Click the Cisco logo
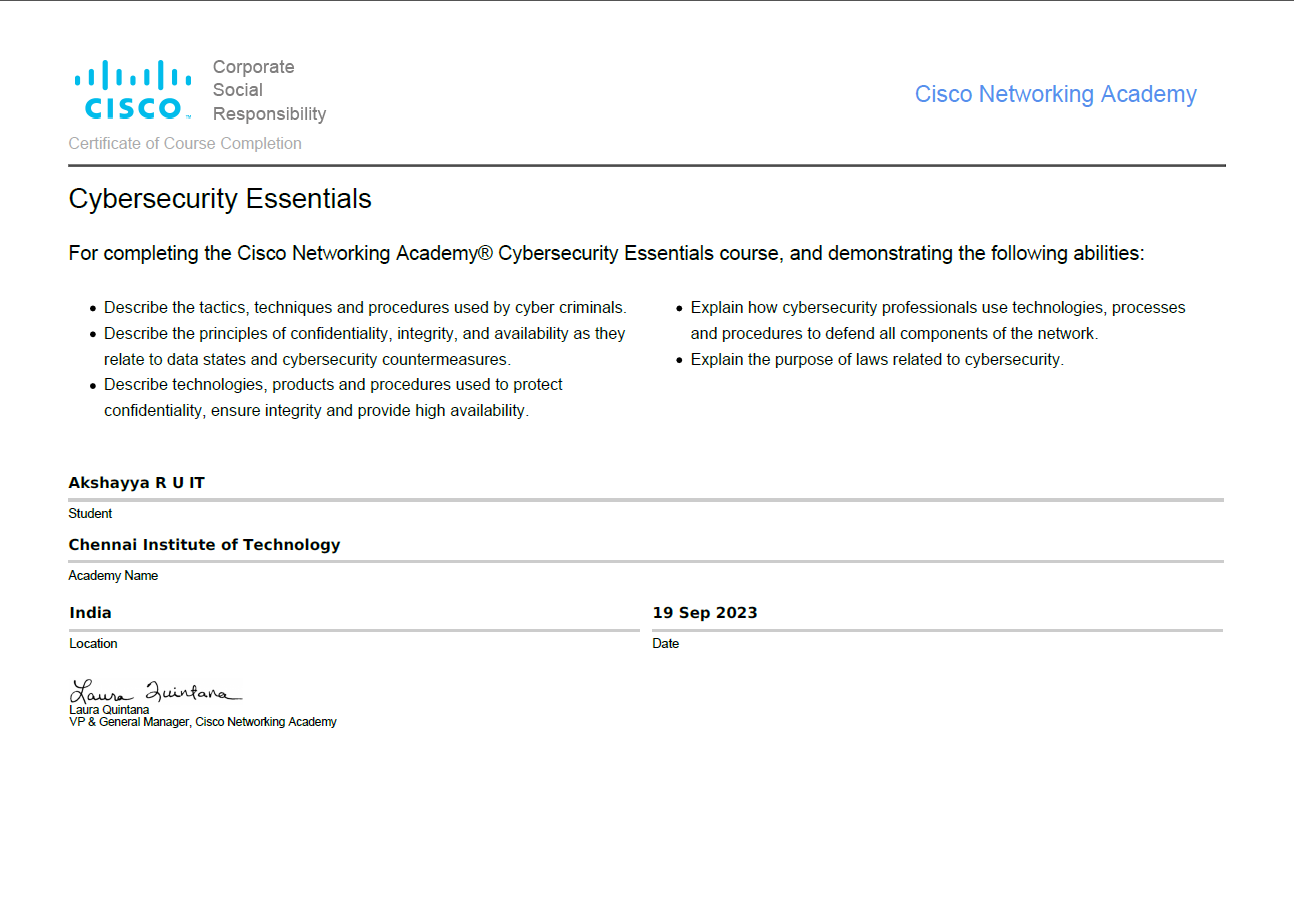Image resolution: width=1294 pixels, height=914 pixels. coord(131,88)
